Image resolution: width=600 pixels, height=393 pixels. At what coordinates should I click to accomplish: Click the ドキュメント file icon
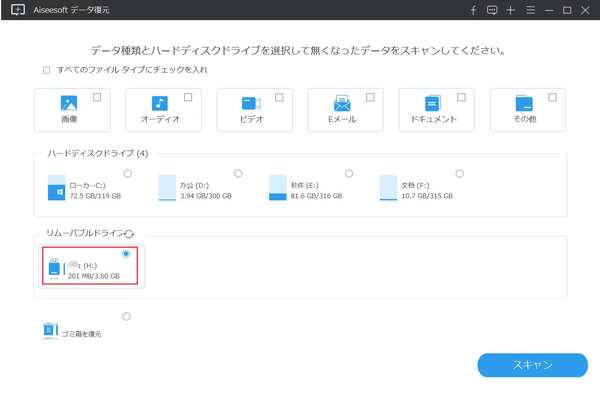(x=433, y=103)
